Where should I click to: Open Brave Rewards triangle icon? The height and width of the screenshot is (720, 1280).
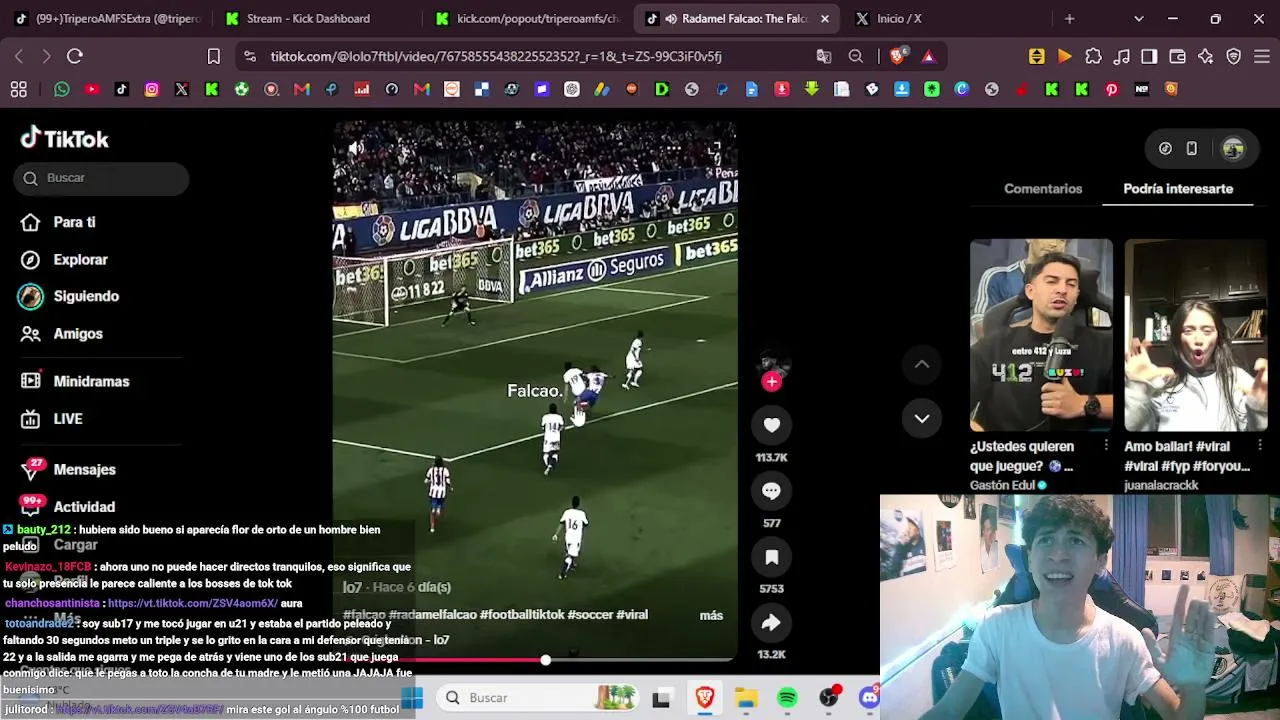coord(929,56)
